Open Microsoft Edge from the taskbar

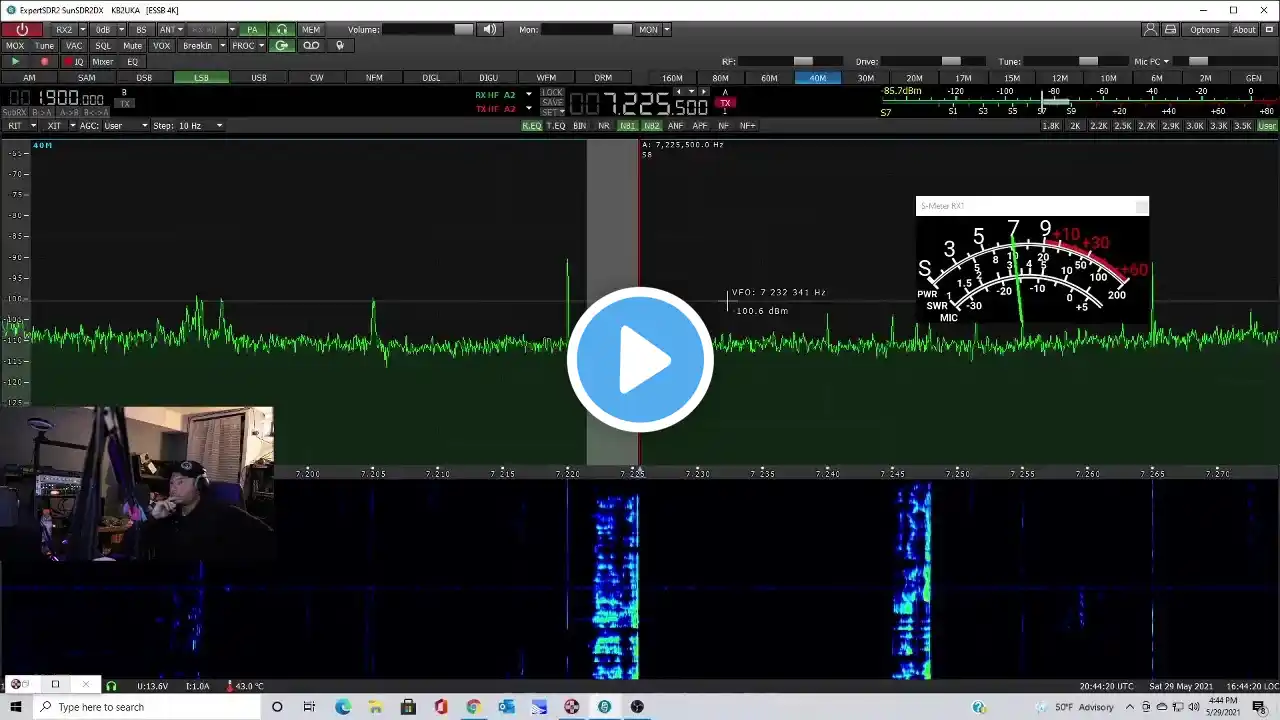click(343, 707)
